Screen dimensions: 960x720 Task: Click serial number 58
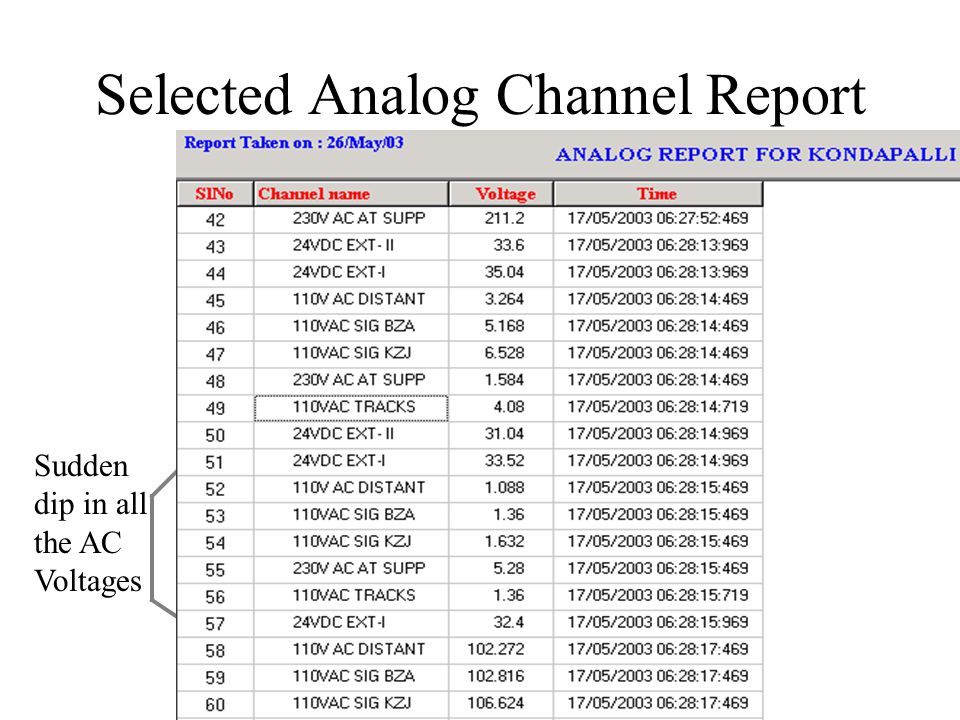[x=215, y=651]
